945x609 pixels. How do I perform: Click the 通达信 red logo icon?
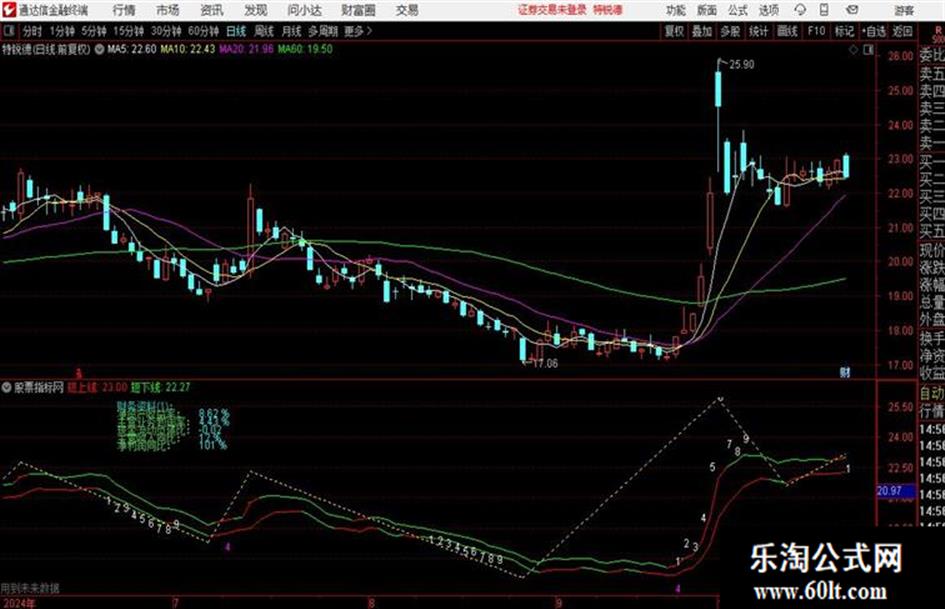(9, 10)
